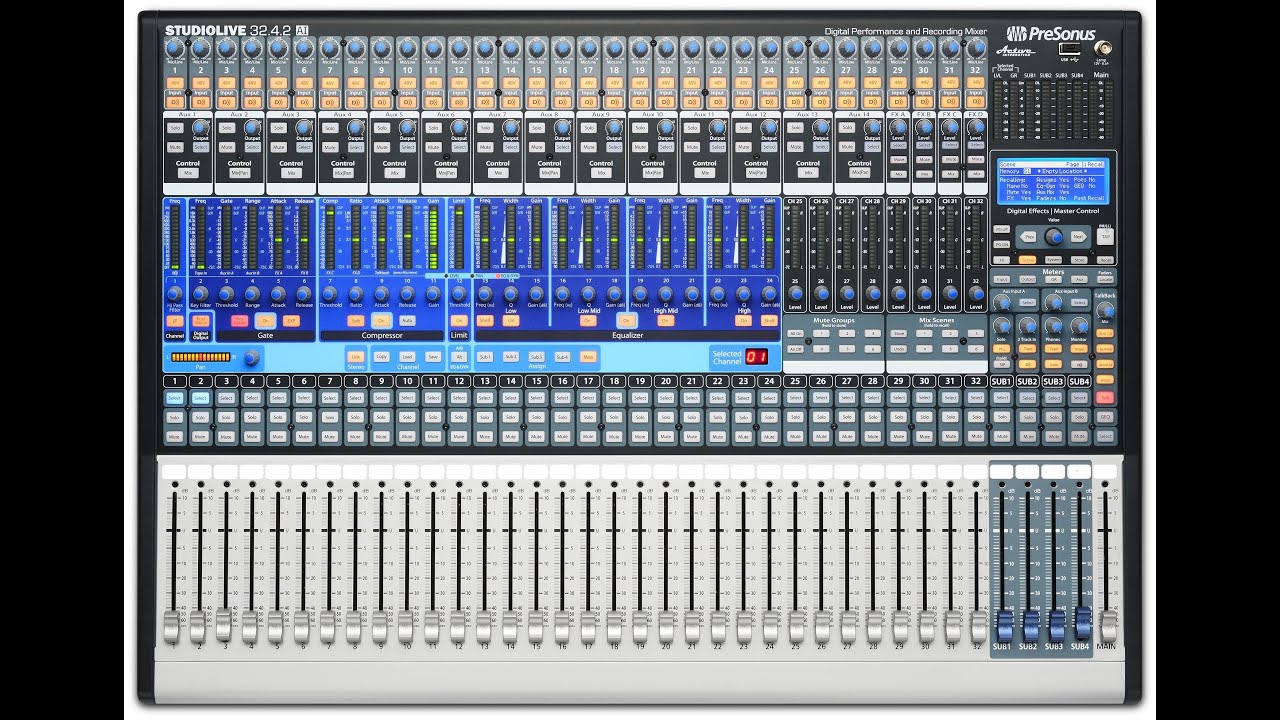Turn the channel 1 Mic/Line trim knob

pyautogui.click(x=174, y=48)
